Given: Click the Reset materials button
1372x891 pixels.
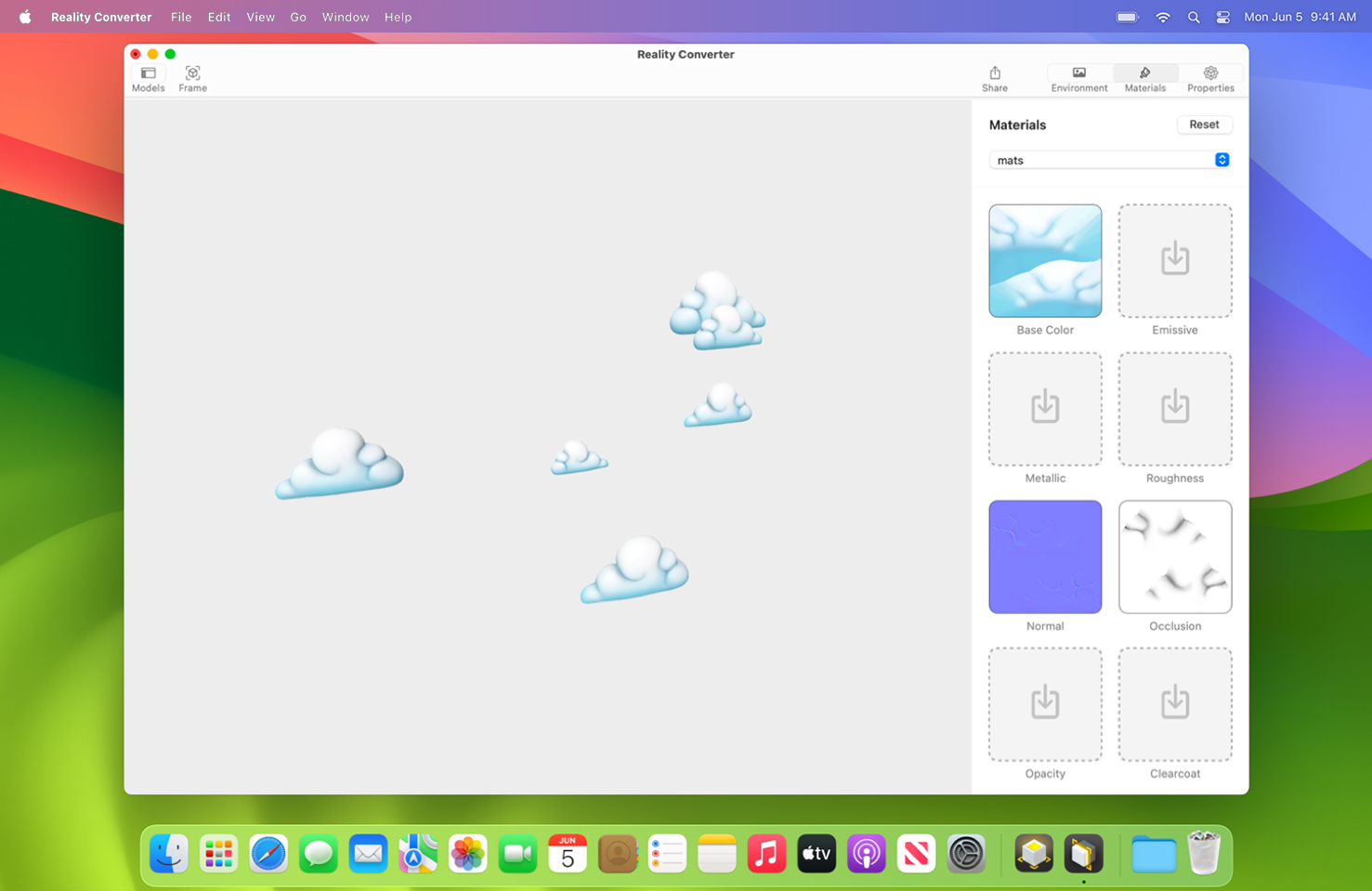Looking at the screenshot, I should (1204, 124).
